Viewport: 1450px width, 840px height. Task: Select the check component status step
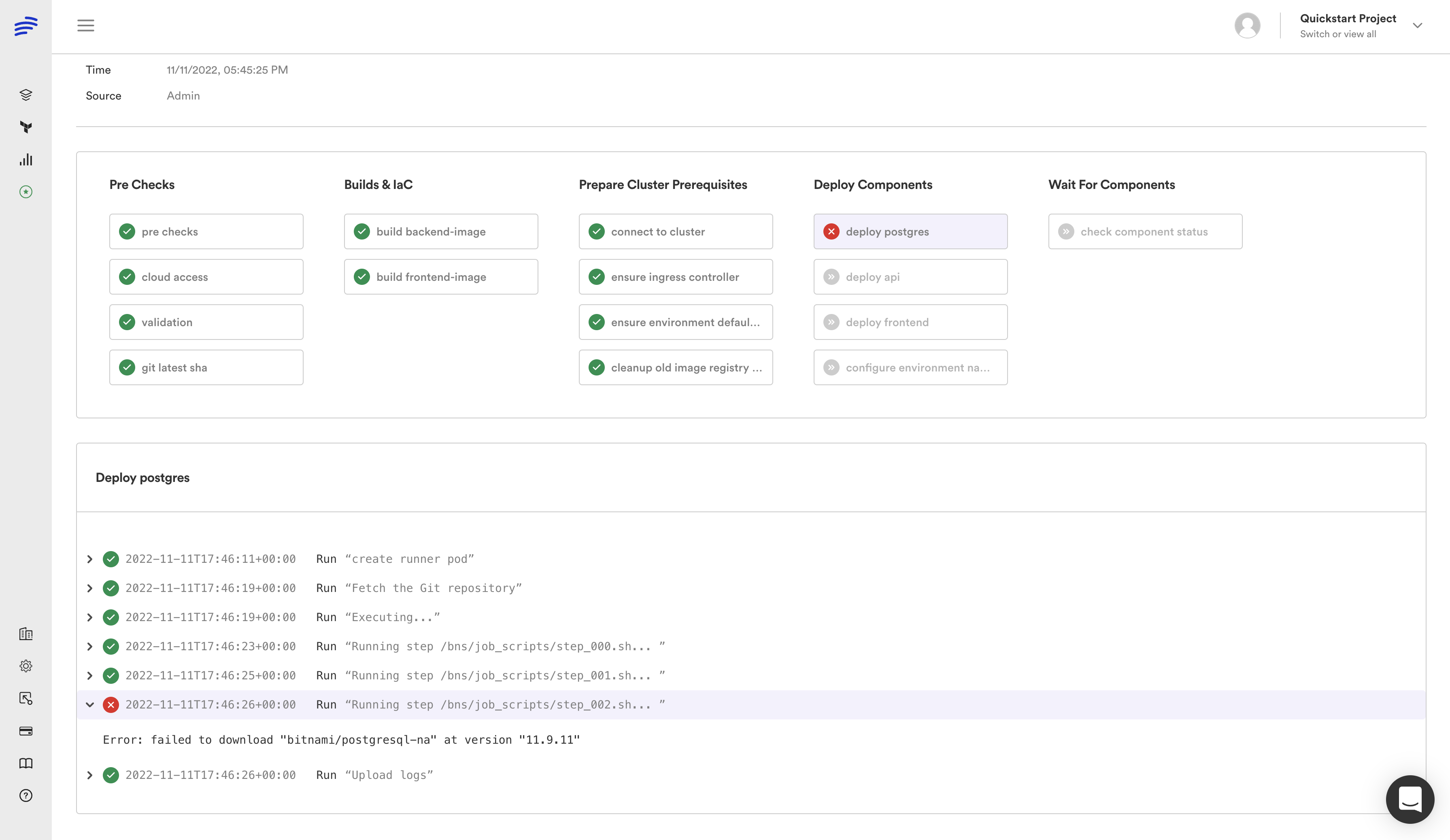tap(1144, 232)
